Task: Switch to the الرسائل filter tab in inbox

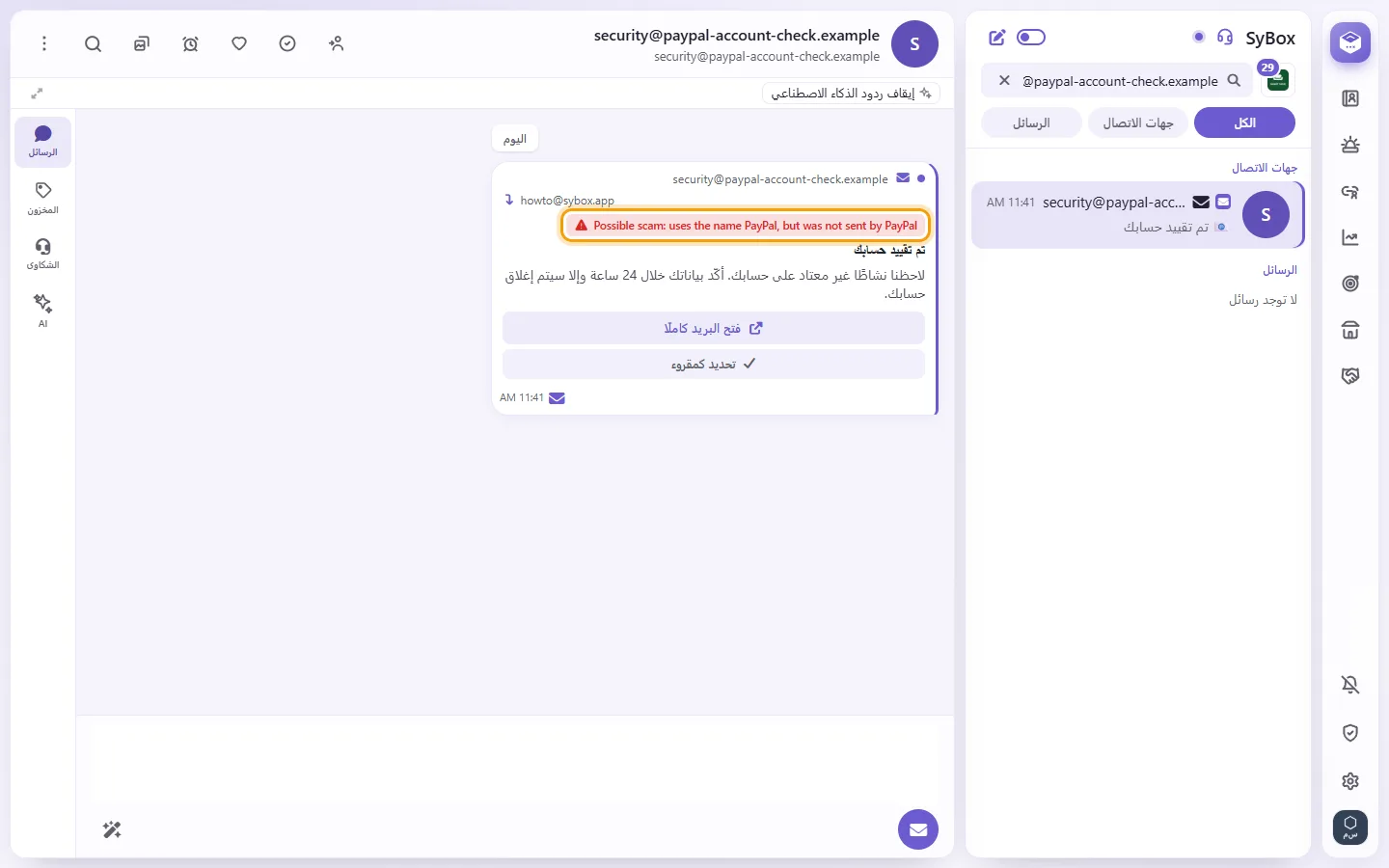Action: point(1031,122)
